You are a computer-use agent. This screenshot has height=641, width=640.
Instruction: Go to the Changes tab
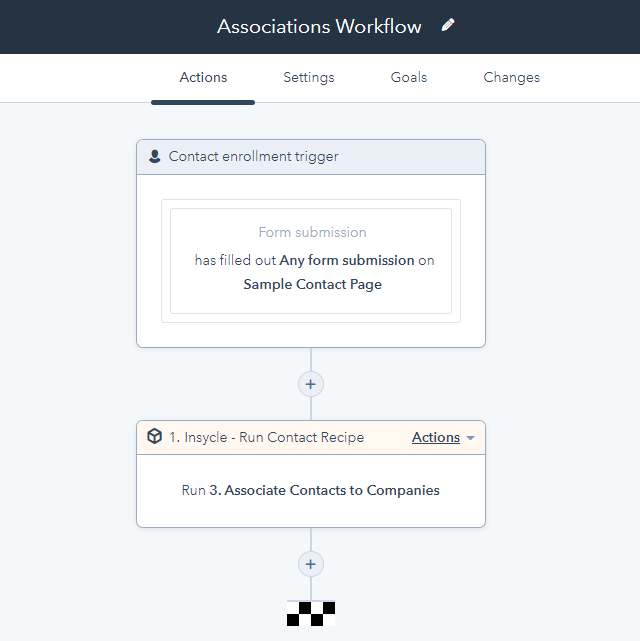[x=511, y=78]
